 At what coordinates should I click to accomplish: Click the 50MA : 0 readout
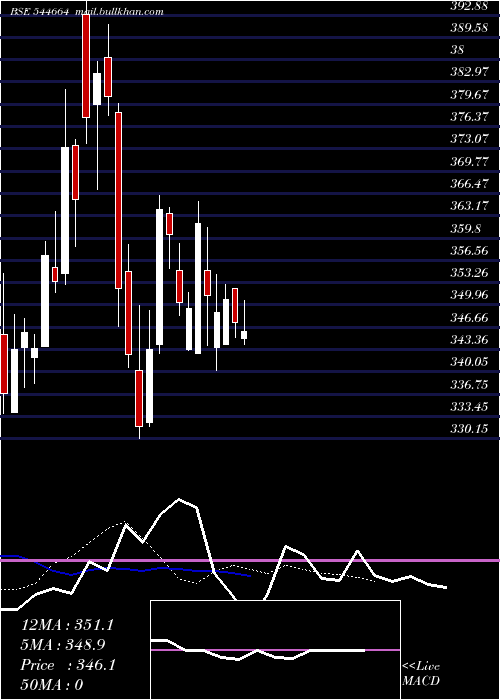tap(52, 685)
